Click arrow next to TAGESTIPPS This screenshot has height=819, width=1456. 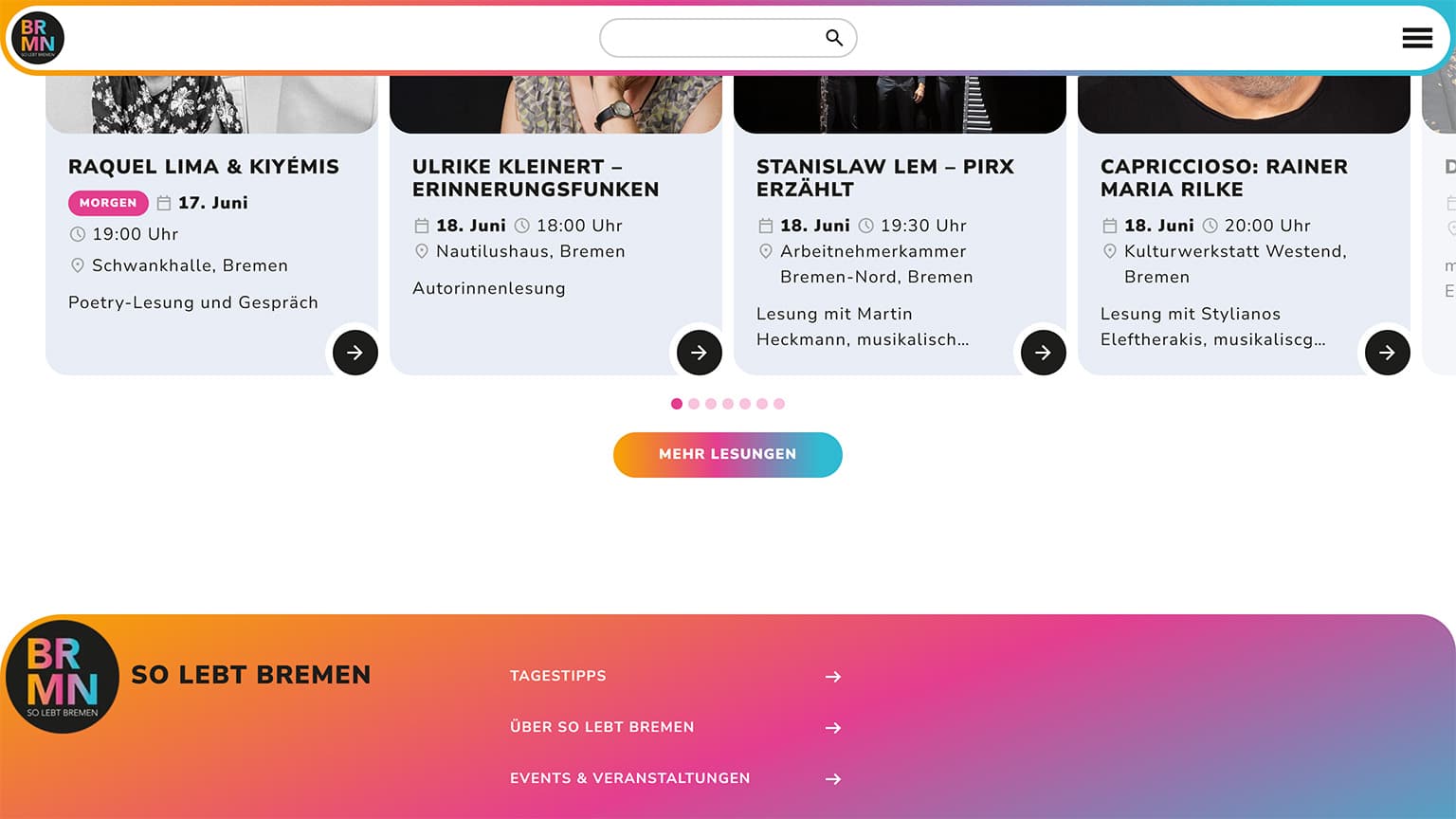[833, 677]
